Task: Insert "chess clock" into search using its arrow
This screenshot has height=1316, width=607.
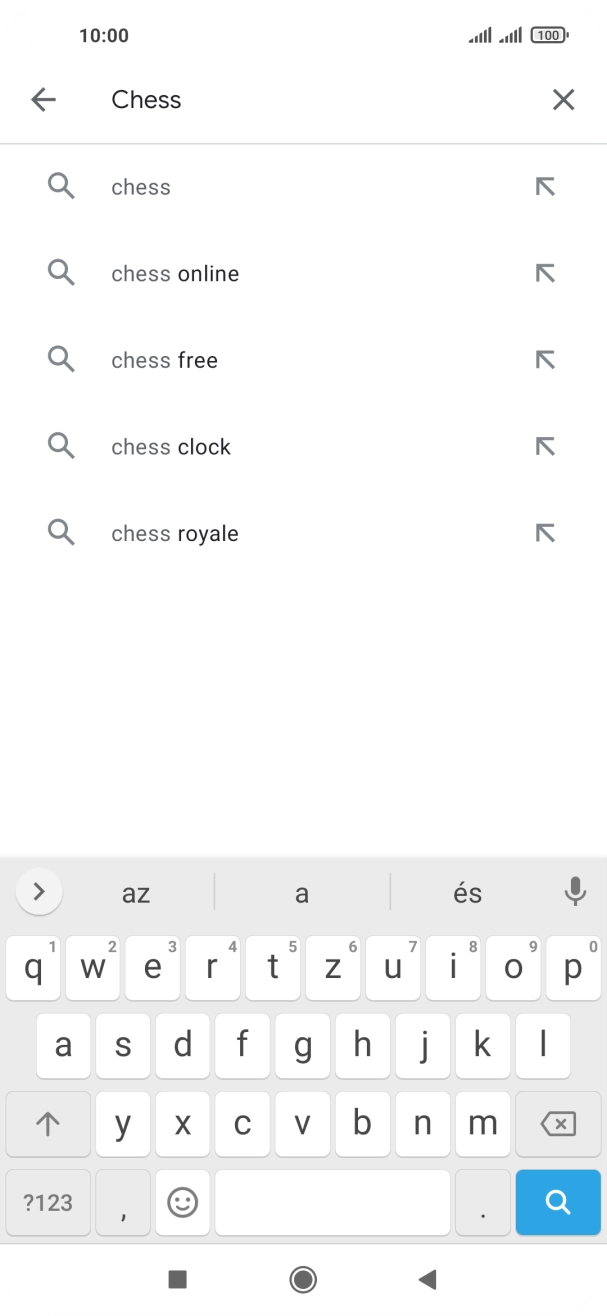Action: [545, 446]
